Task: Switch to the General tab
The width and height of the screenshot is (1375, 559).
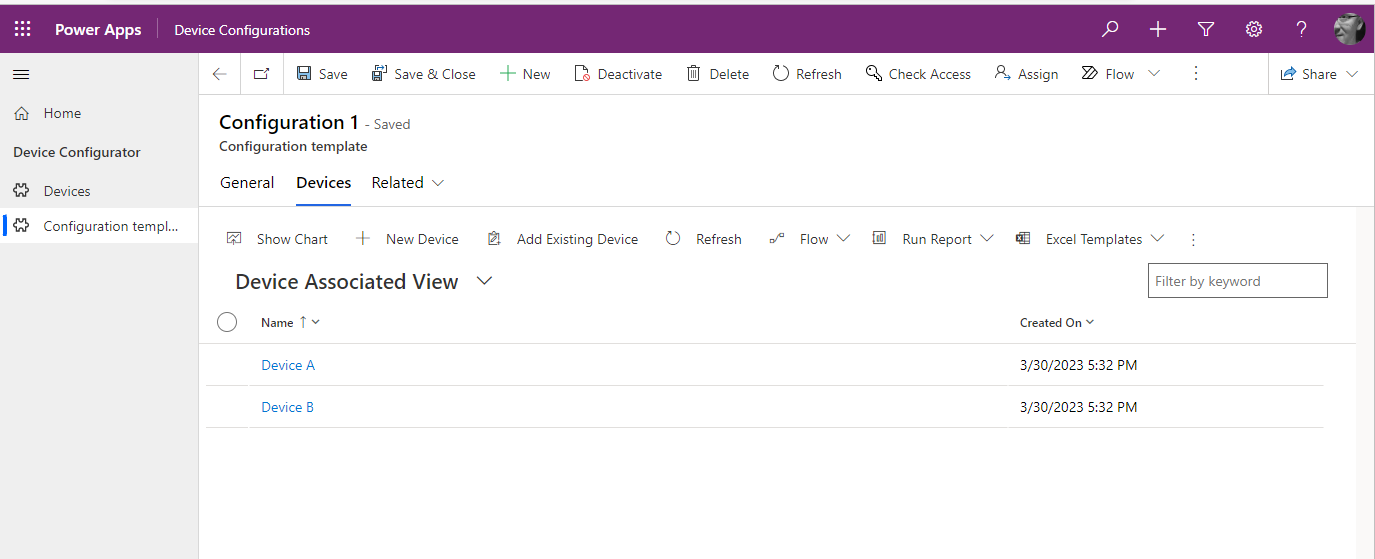Action: tap(247, 182)
